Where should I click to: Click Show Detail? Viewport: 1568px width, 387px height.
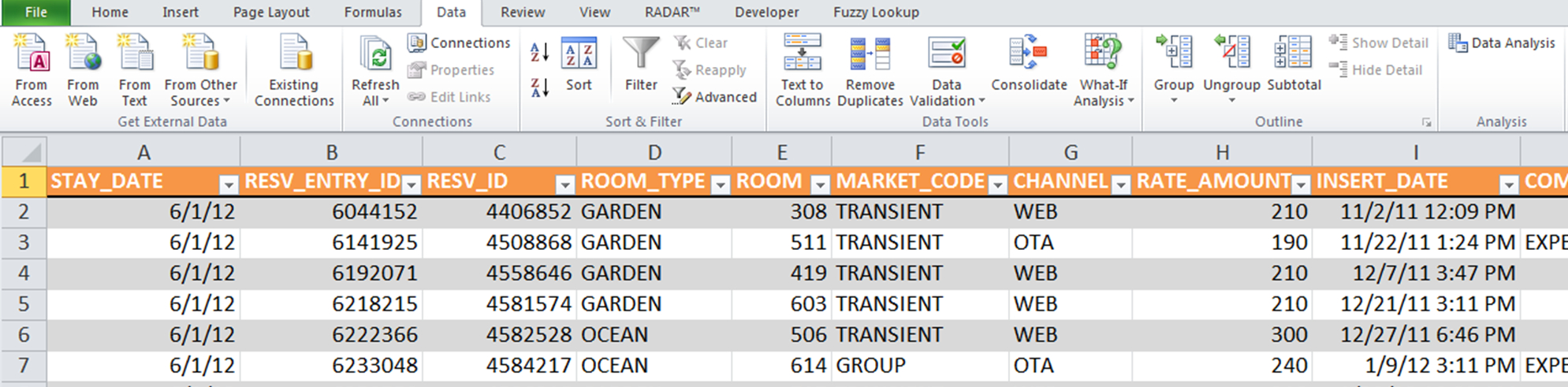(x=1378, y=43)
